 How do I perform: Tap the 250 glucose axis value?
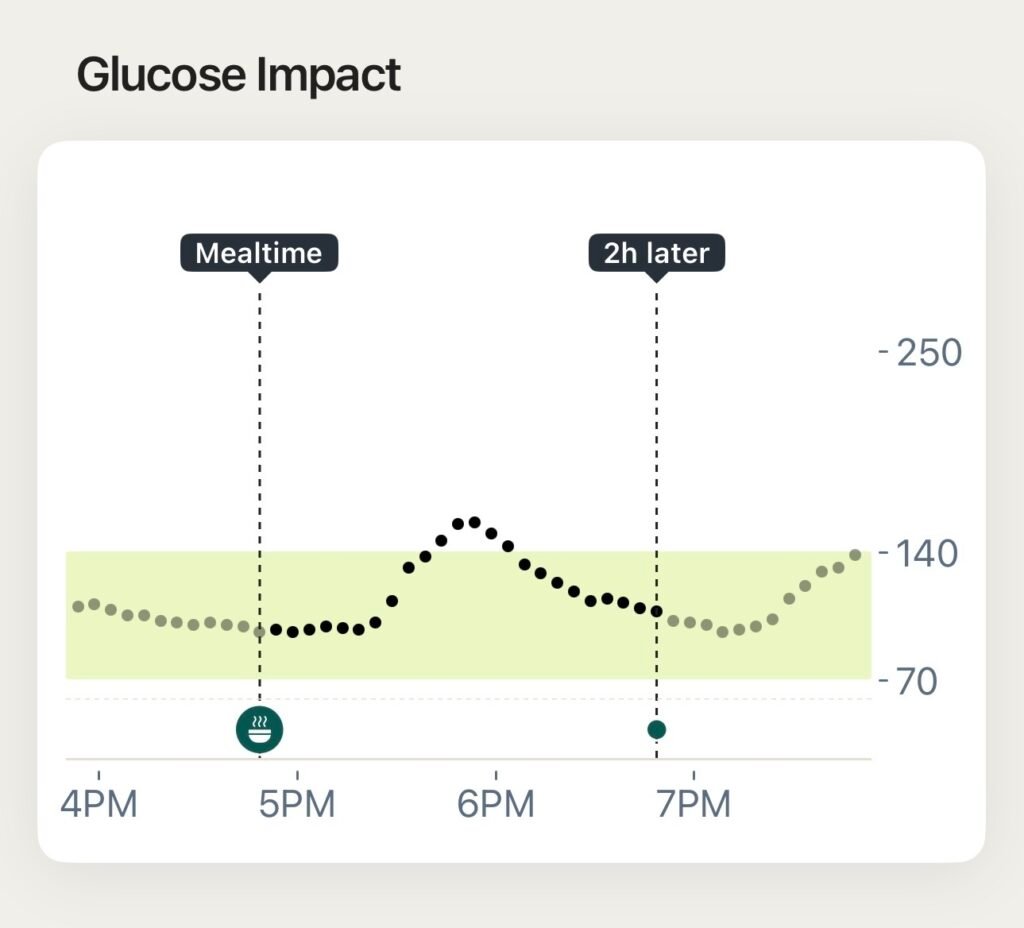pos(929,352)
